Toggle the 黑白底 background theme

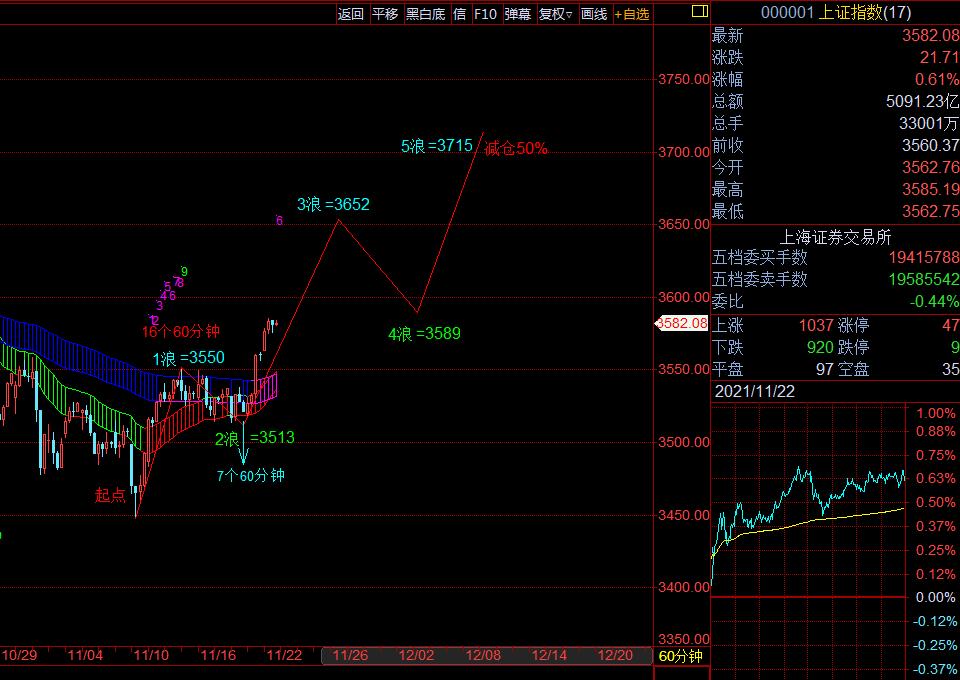tap(426, 14)
